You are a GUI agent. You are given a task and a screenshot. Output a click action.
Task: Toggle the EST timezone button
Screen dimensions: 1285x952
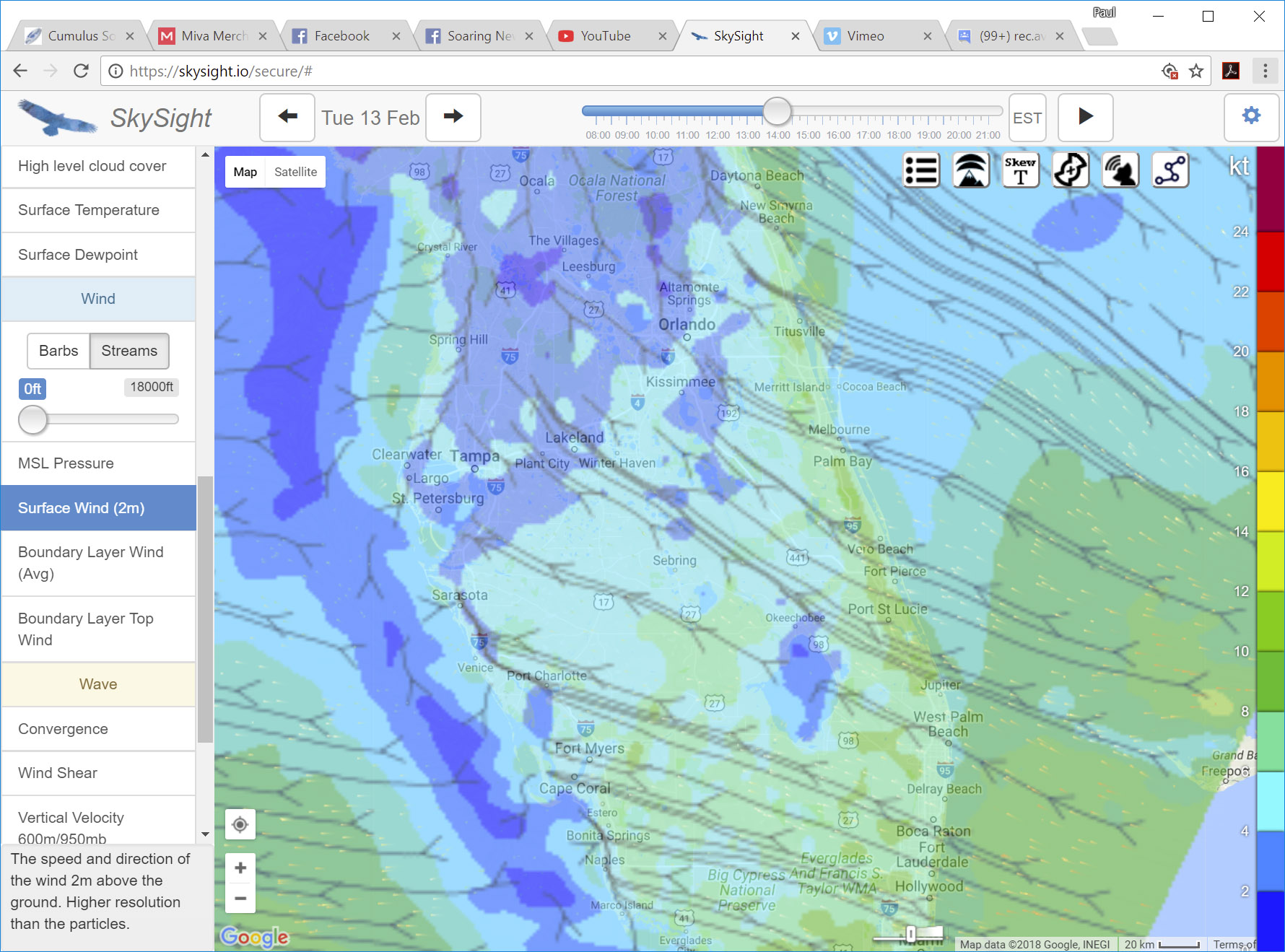point(1027,118)
